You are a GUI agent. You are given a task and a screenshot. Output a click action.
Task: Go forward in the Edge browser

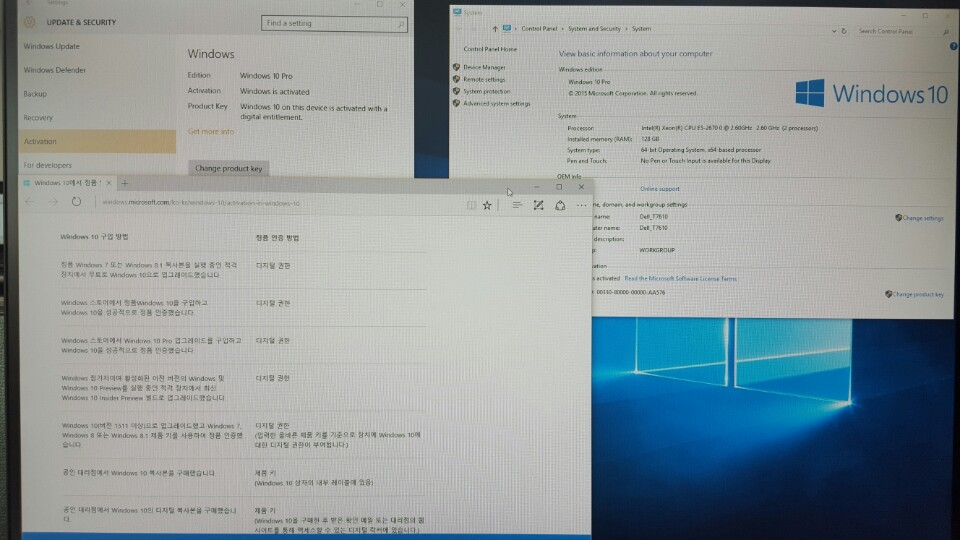53,202
